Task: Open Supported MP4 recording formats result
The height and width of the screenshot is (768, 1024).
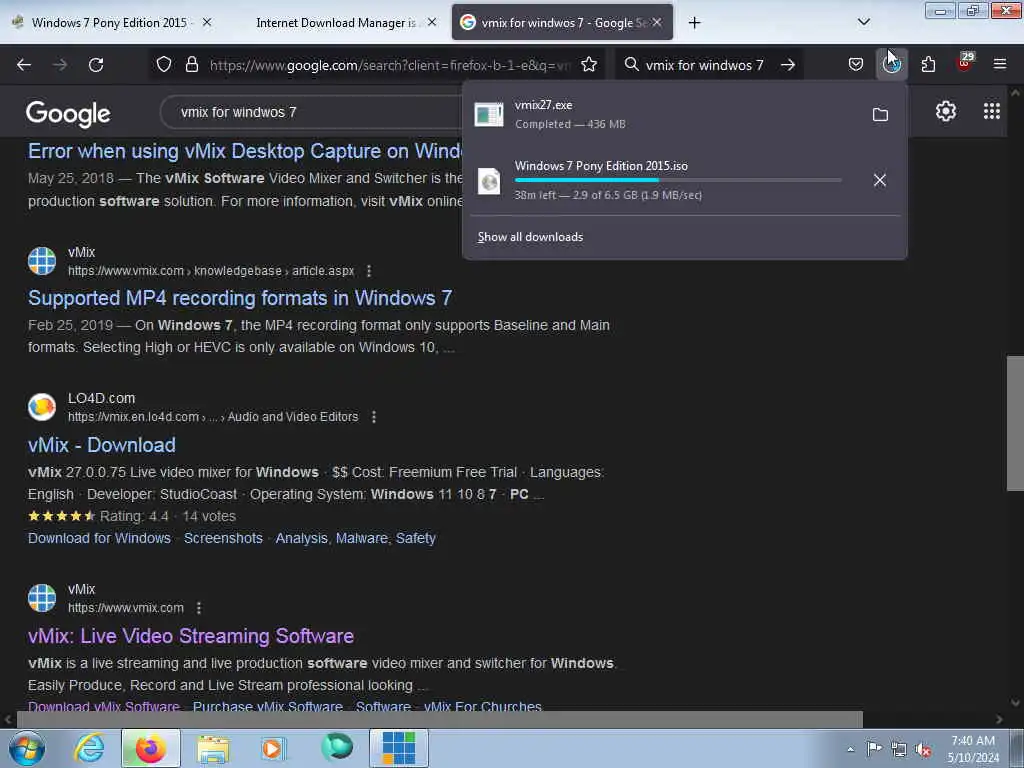Action: [240, 298]
